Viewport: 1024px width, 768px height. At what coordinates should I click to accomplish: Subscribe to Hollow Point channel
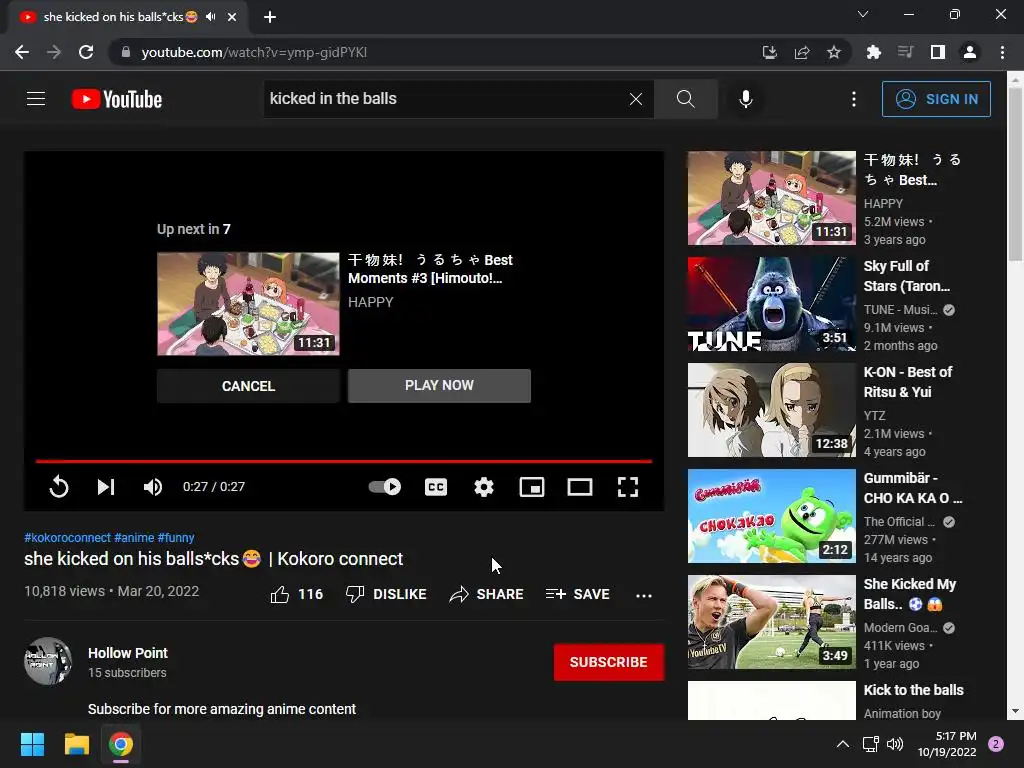pyautogui.click(x=609, y=662)
